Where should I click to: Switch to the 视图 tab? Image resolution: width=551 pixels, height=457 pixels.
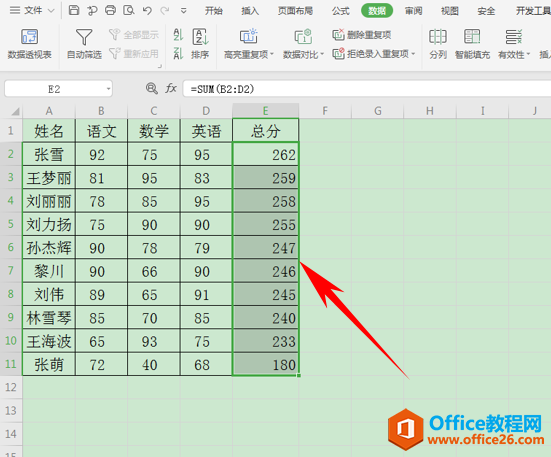point(450,11)
